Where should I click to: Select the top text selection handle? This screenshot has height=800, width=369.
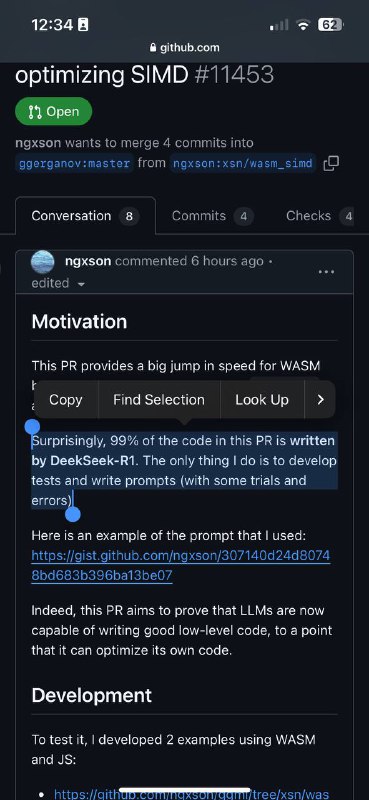coord(32,427)
